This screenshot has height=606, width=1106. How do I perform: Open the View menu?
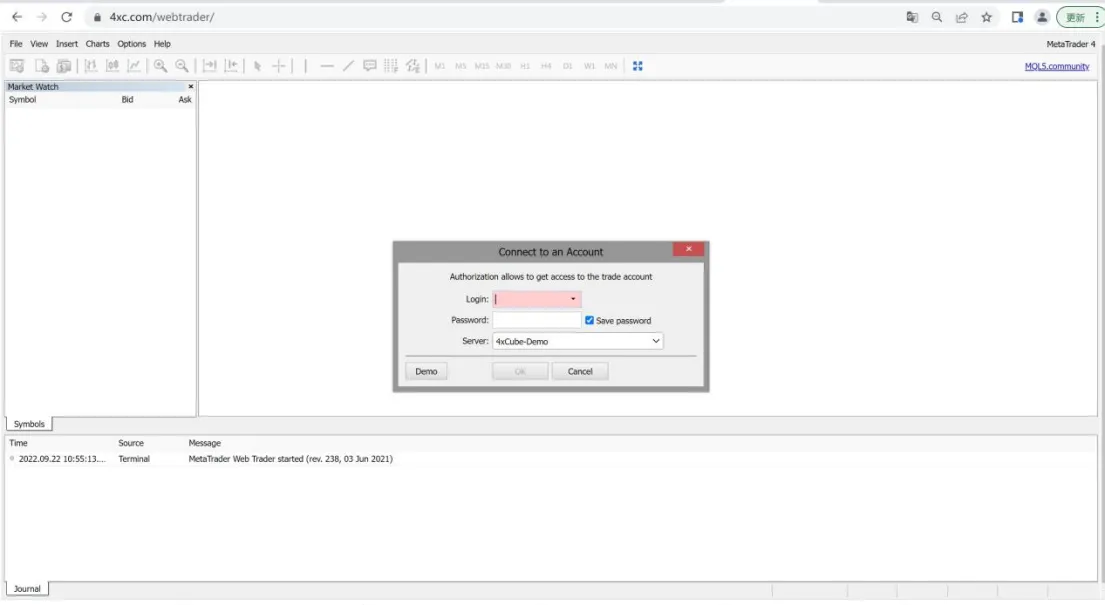click(39, 44)
